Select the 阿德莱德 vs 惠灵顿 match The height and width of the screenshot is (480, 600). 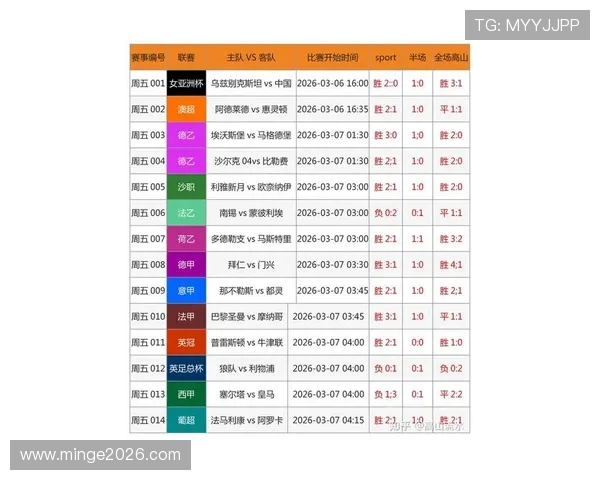[251, 109]
